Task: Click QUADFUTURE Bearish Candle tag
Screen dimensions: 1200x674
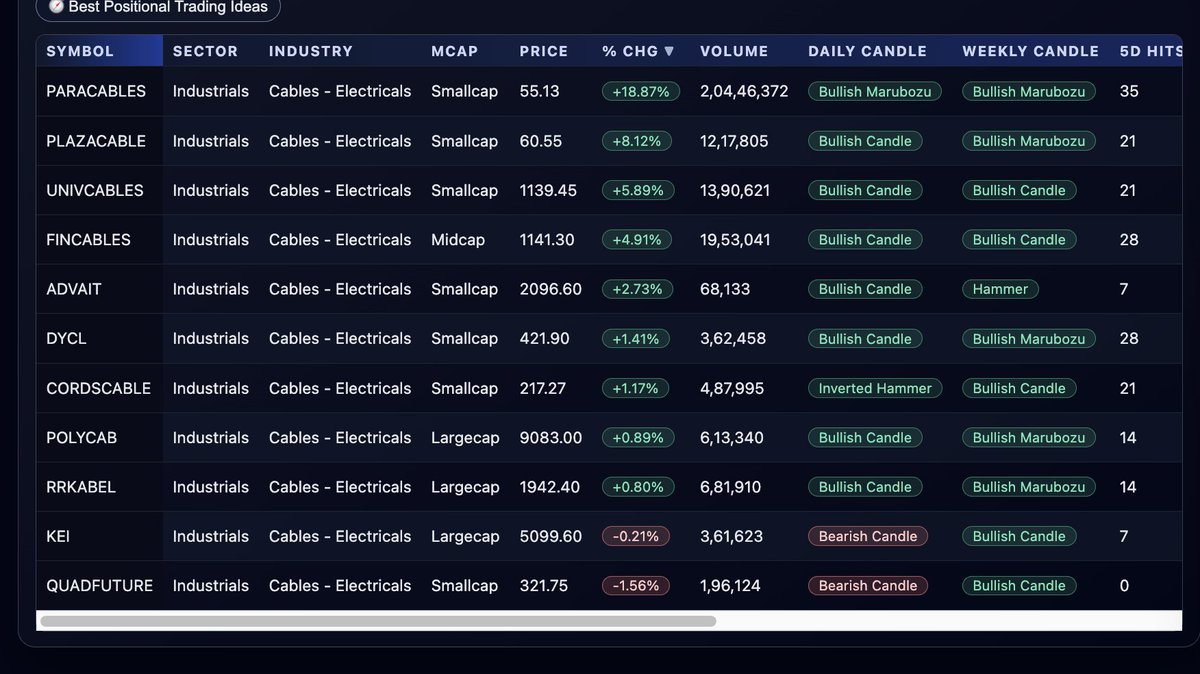Action: (x=868, y=586)
